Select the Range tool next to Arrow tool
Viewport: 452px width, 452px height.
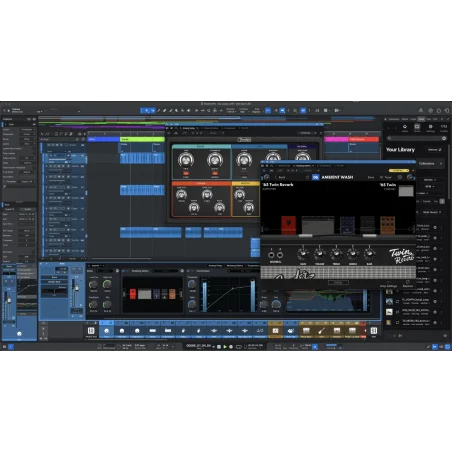click(152, 111)
